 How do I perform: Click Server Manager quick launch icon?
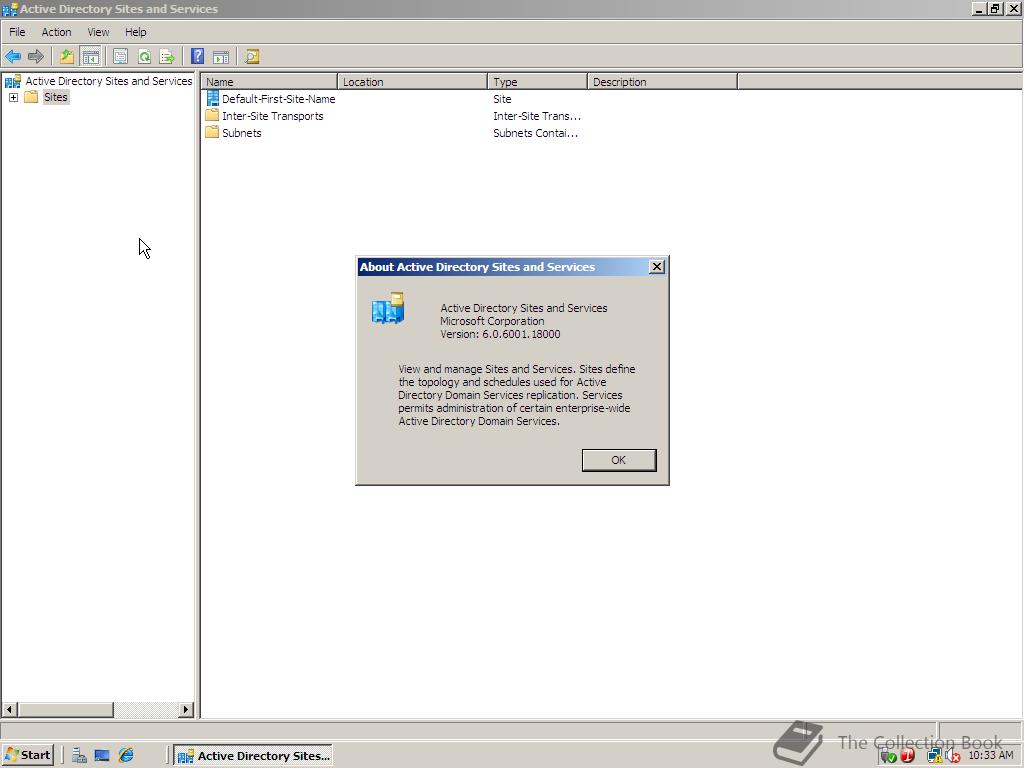point(79,756)
